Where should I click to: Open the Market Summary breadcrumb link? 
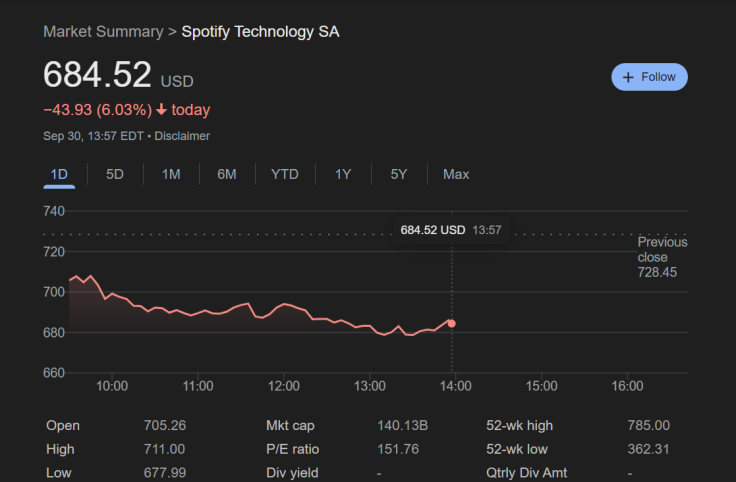[102, 32]
